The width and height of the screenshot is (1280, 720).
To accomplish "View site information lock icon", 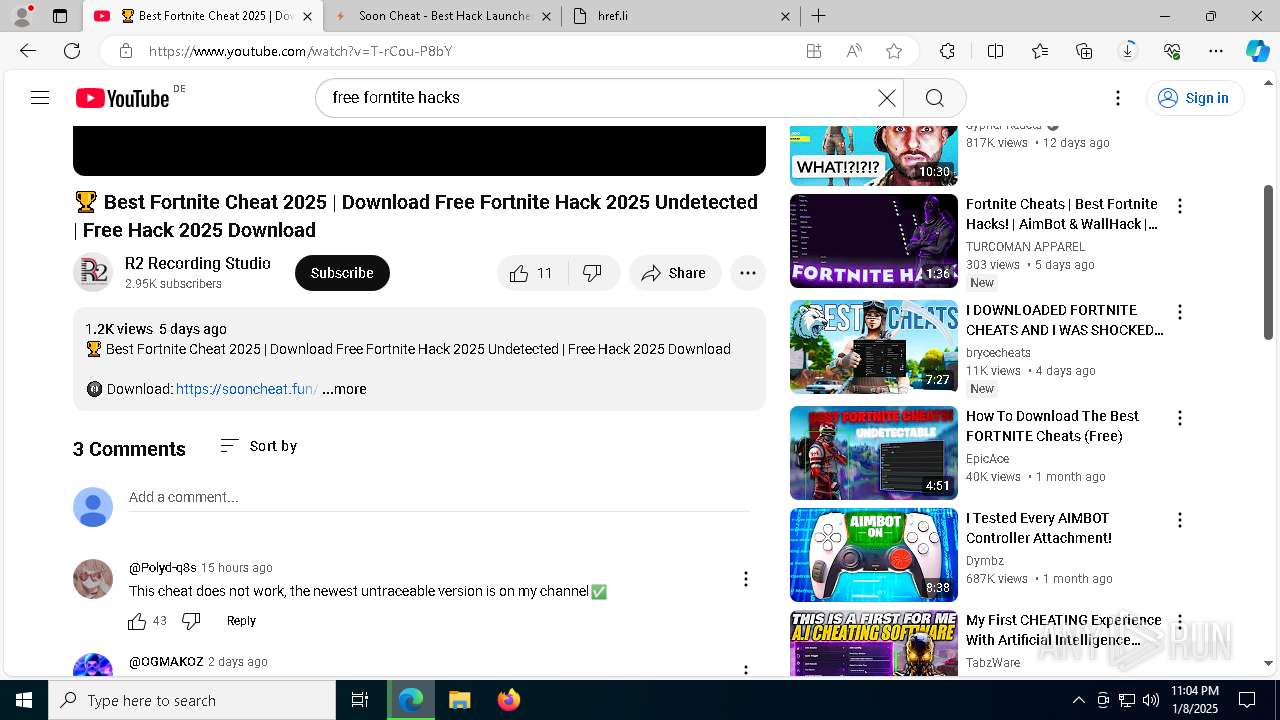I will coord(125,51).
